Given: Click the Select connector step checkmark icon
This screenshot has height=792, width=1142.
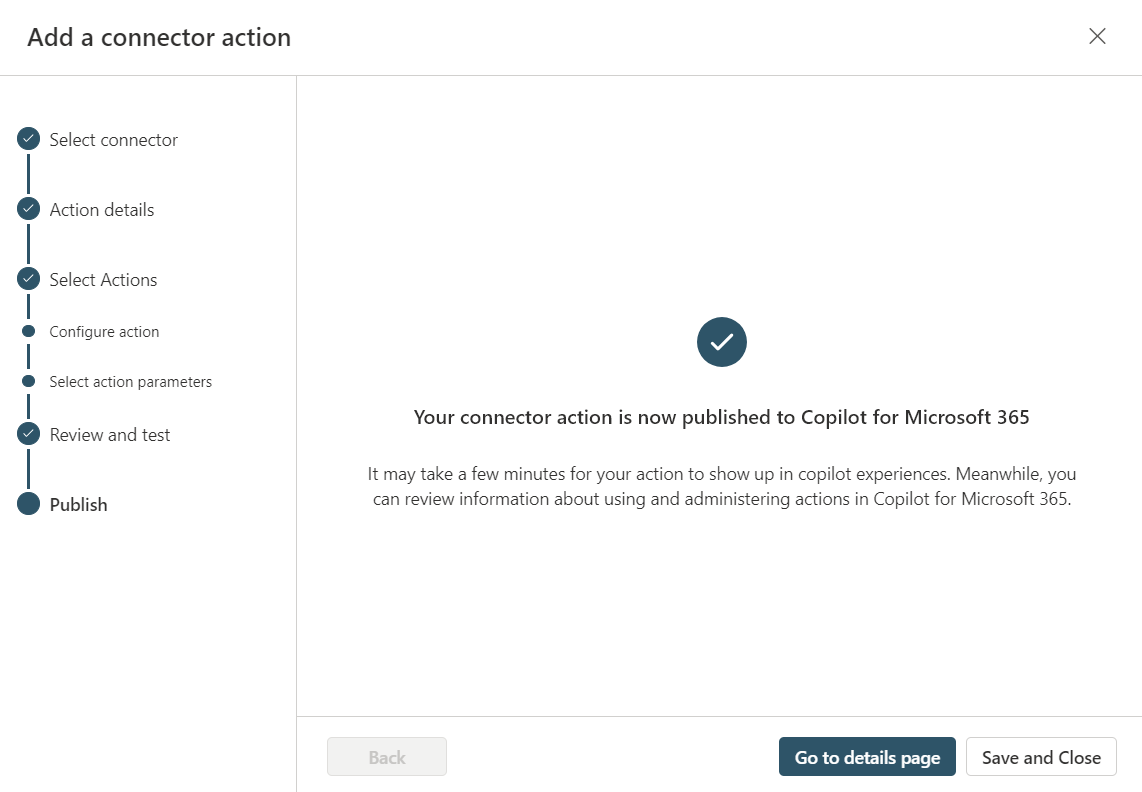Looking at the screenshot, I should coord(28,140).
